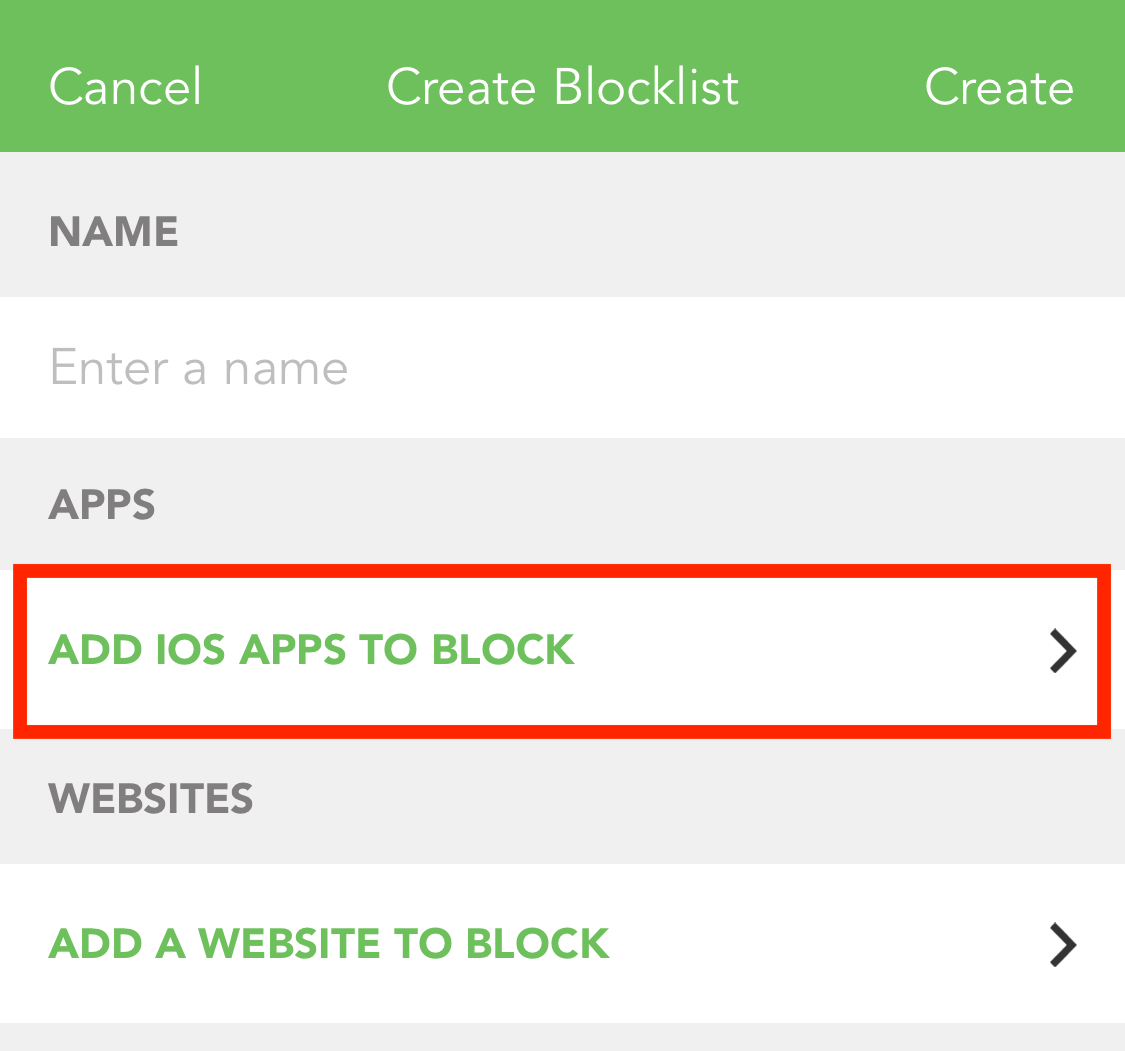Select the Create Blocklist title bar

(x=562, y=87)
